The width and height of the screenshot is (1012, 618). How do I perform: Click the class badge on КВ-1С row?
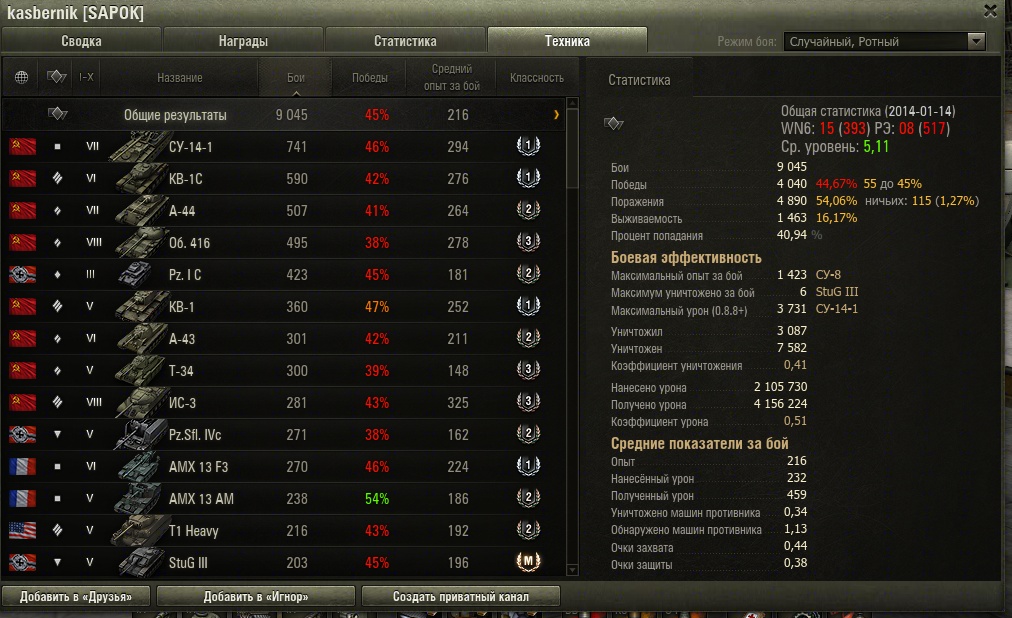point(528,177)
